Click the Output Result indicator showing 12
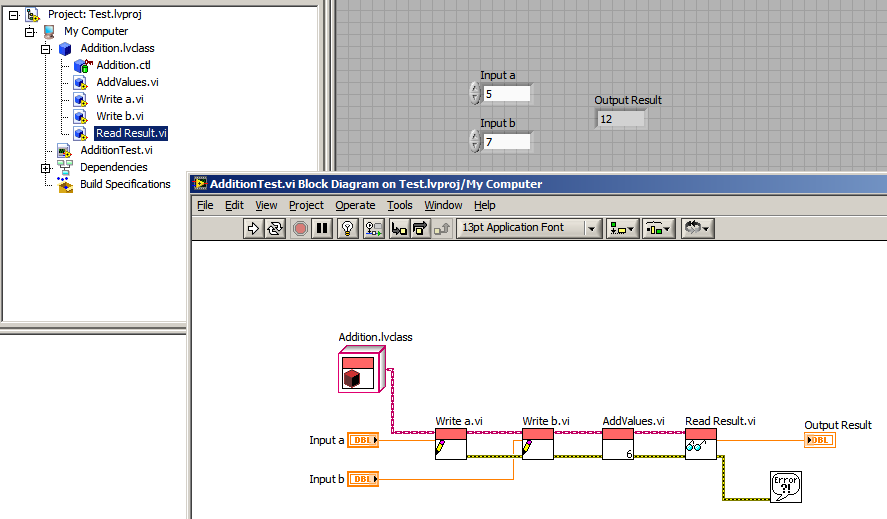Image resolution: width=887 pixels, height=519 pixels. click(621, 119)
